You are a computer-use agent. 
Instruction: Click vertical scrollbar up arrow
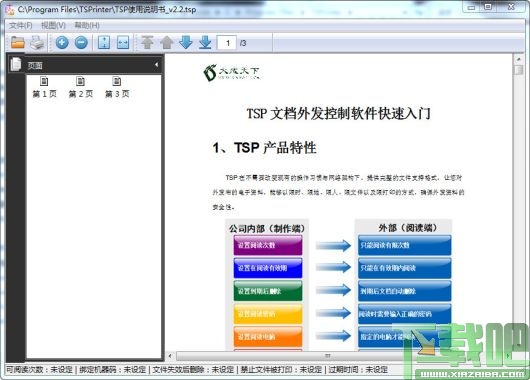[x=519, y=60]
